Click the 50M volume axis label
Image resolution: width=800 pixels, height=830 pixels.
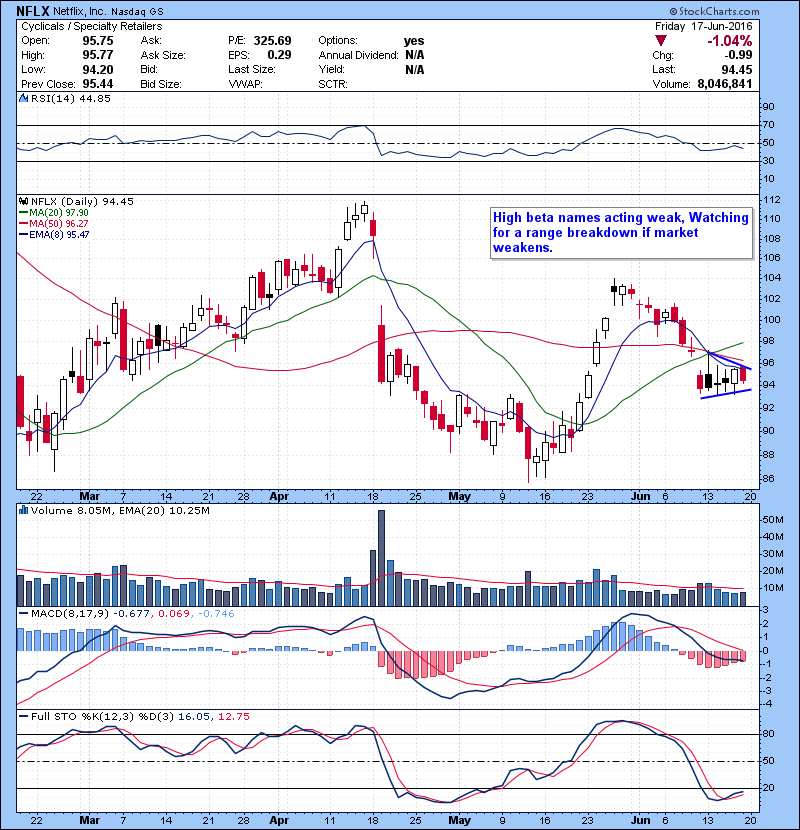773,520
